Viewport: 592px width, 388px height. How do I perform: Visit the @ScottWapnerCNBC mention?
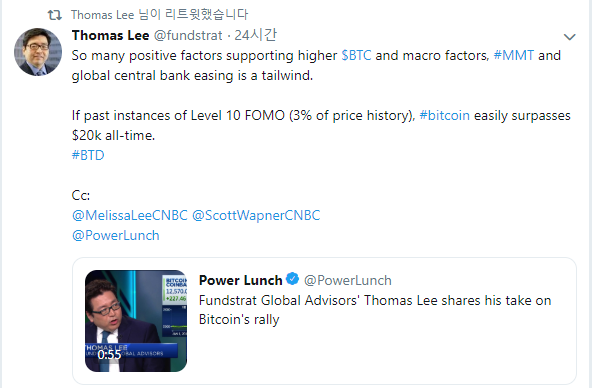tap(256, 215)
